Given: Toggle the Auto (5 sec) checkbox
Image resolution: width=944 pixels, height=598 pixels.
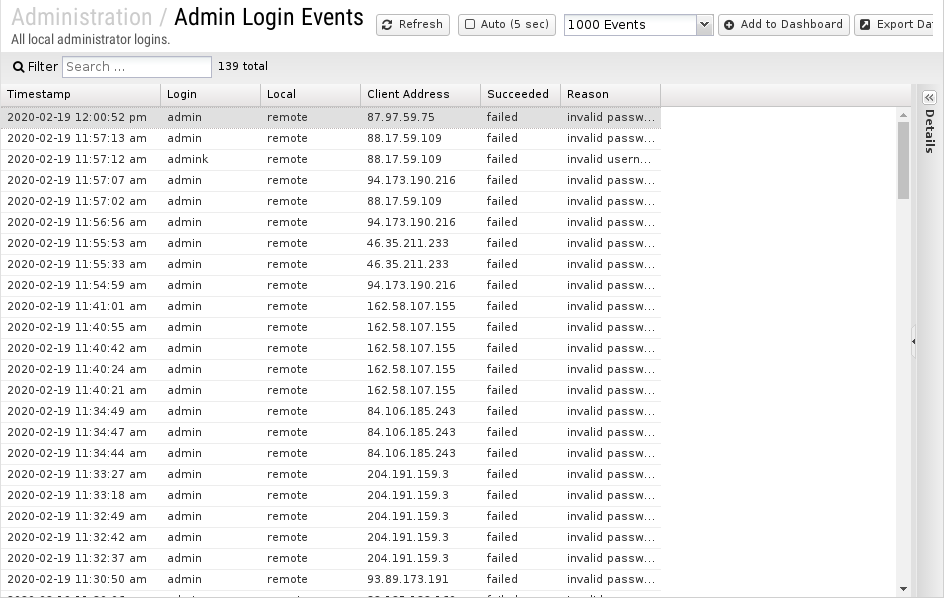Looking at the screenshot, I should pos(470,25).
